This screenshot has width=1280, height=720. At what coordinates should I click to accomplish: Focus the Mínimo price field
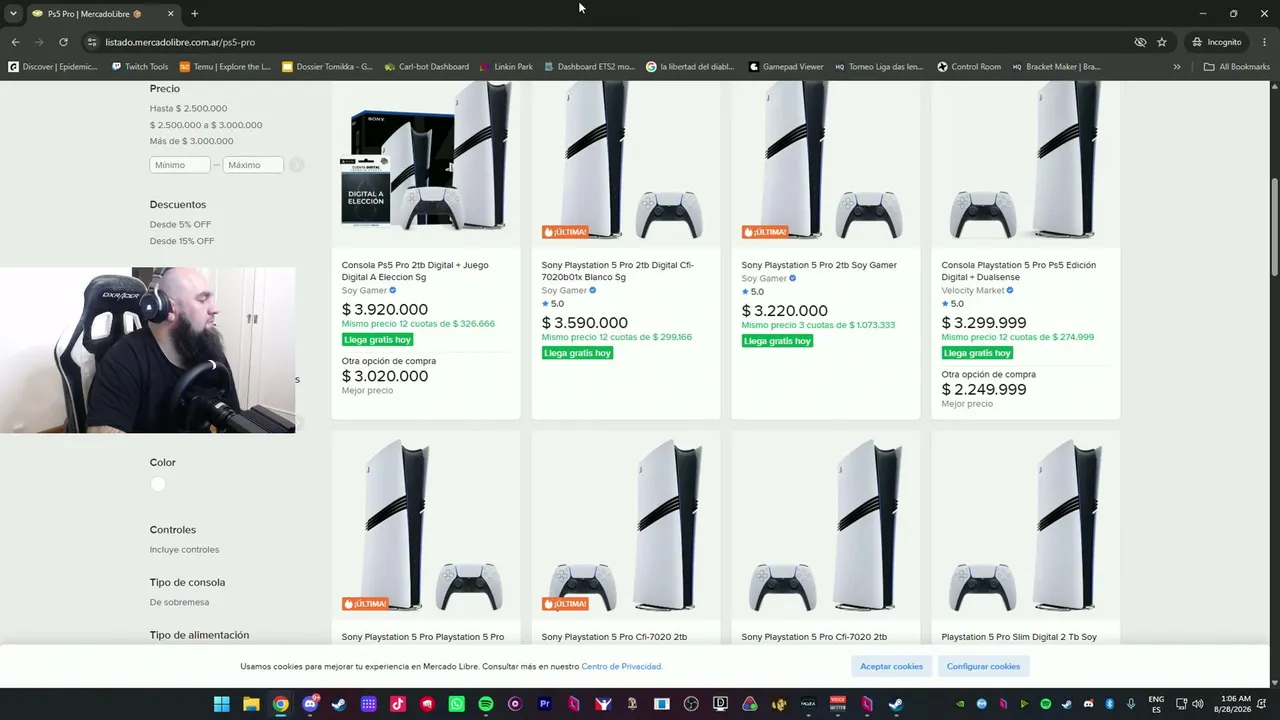(180, 165)
